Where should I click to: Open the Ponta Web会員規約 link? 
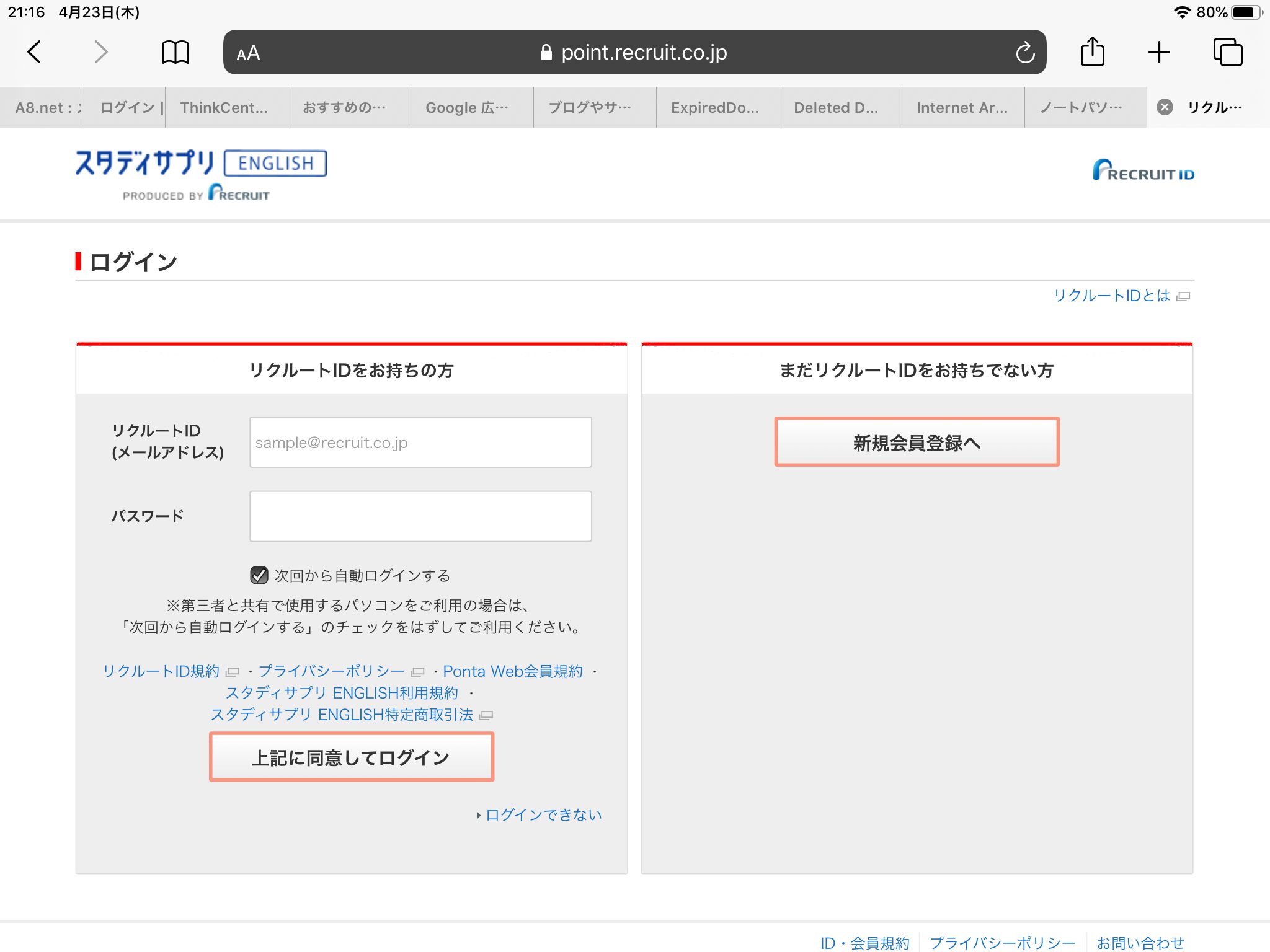[513, 671]
